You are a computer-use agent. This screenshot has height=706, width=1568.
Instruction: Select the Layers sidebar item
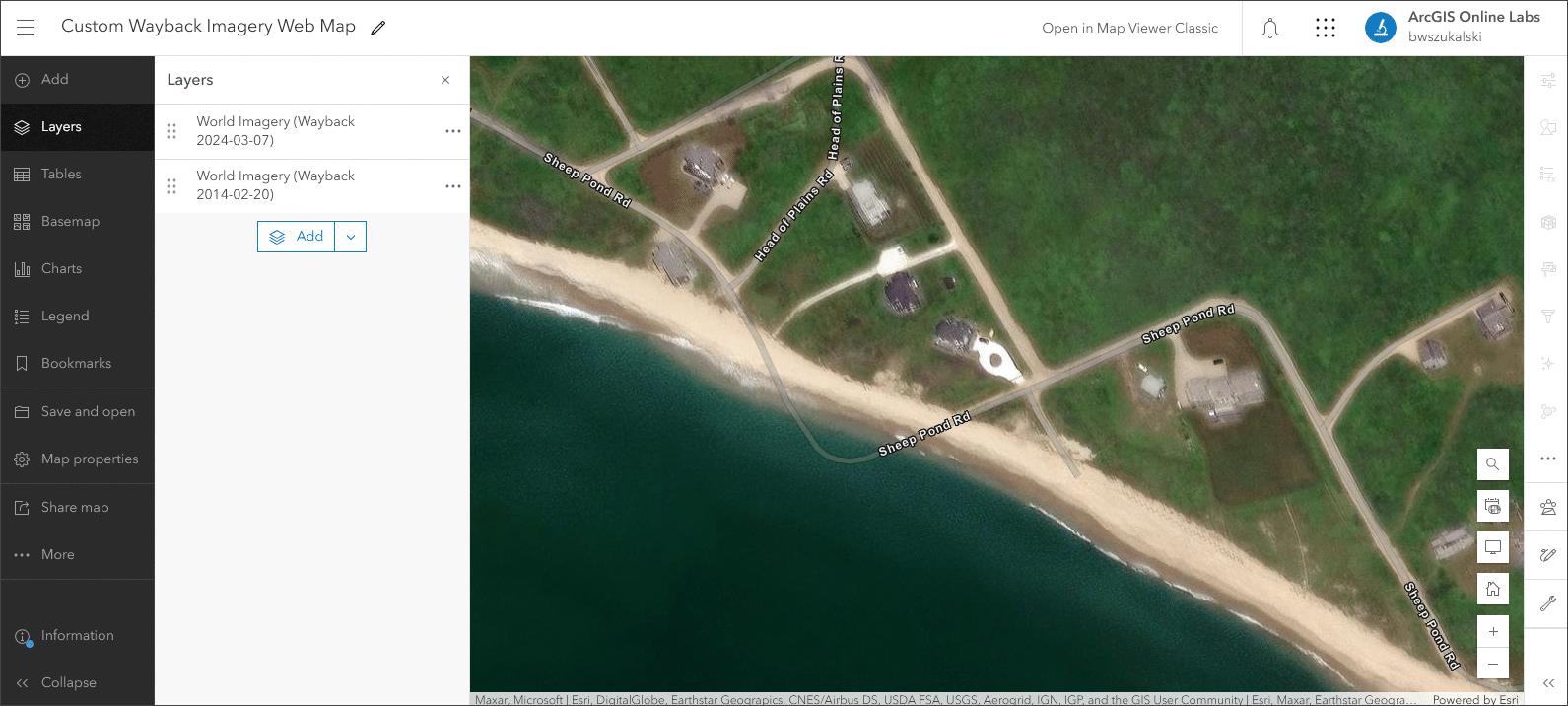pos(77,127)
